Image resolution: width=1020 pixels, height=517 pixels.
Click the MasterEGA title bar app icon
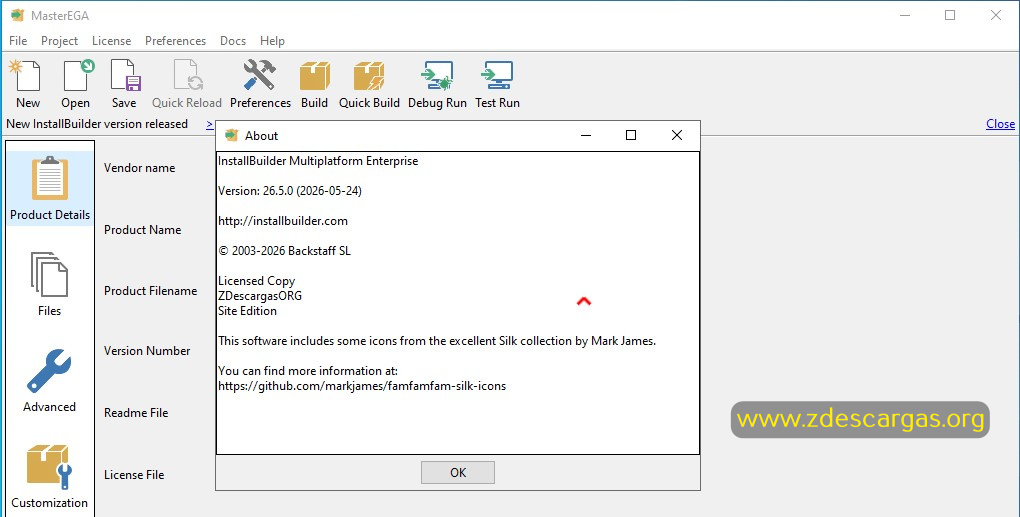tap(18, 15)
